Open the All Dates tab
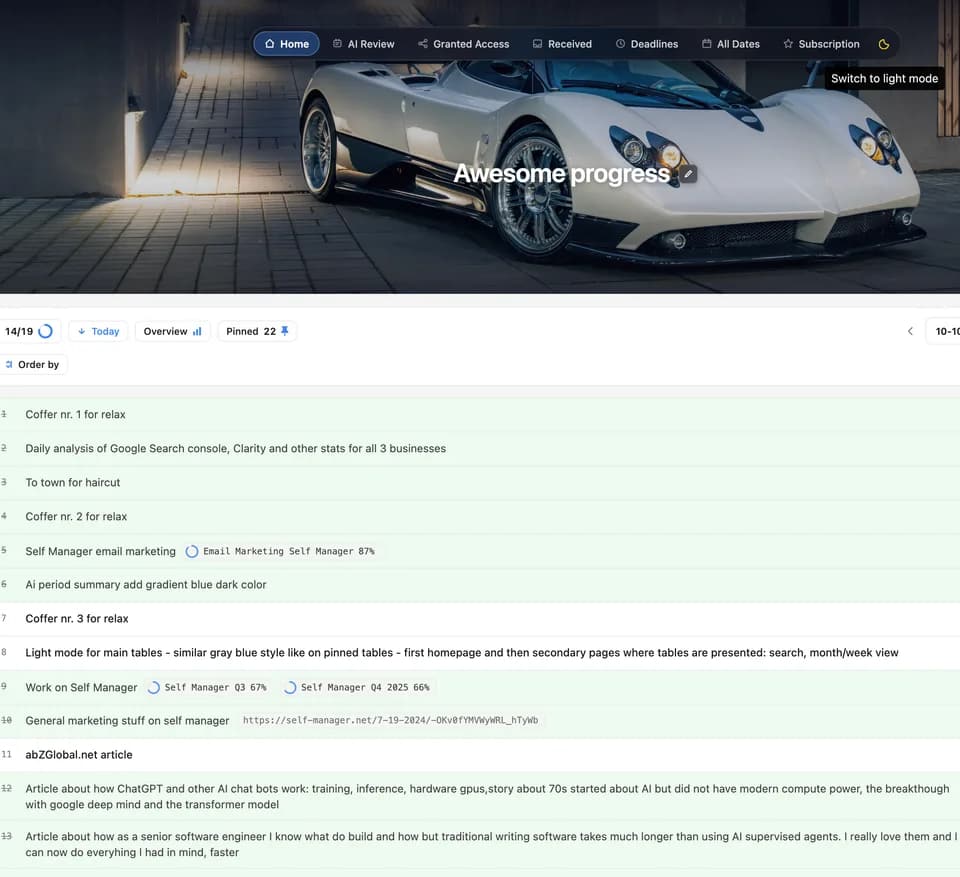Image resolution: width=960 pixels, height=877 pixels. click(x=730, y=44)
